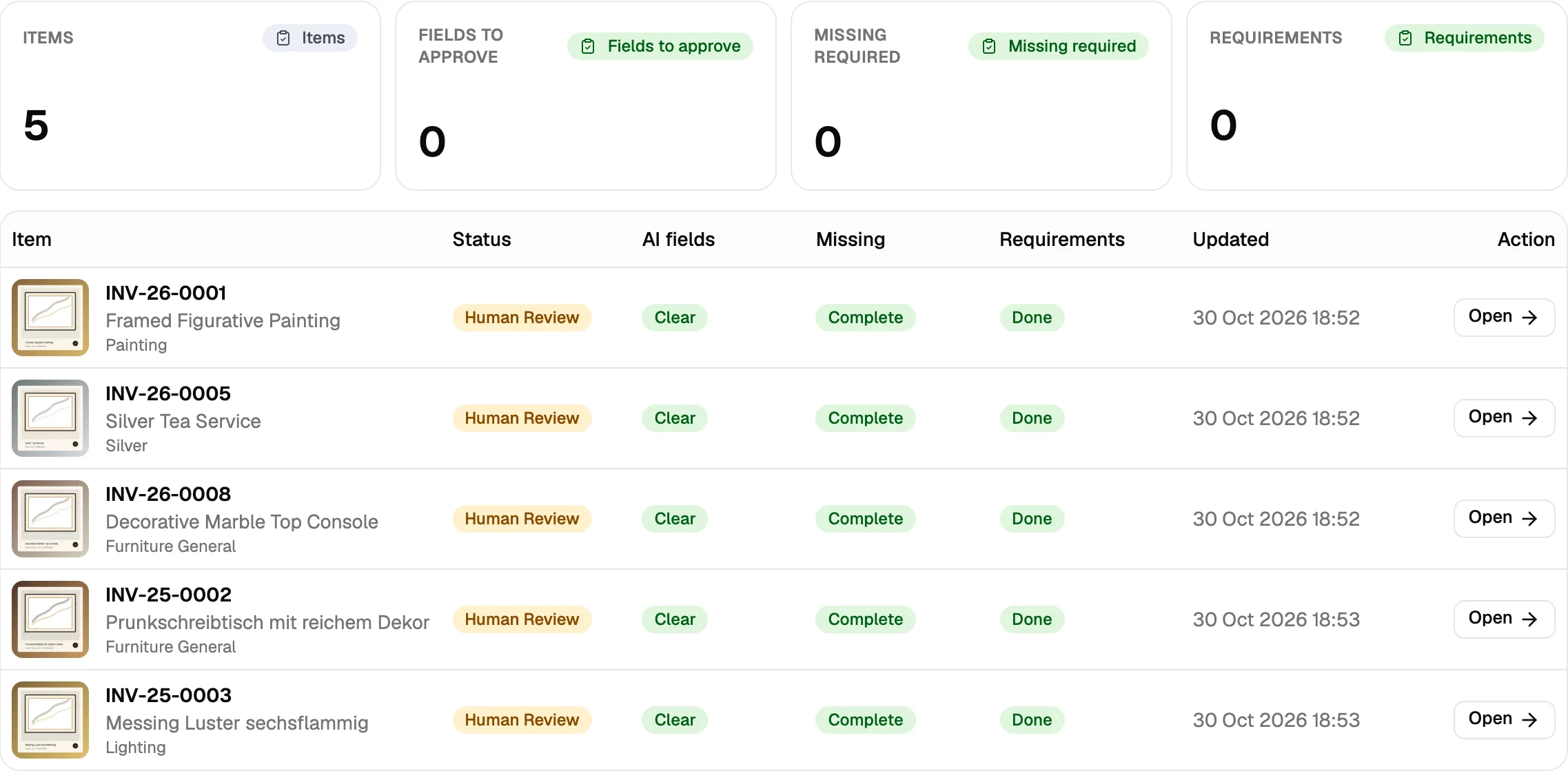Click the clipboard icon in Fields to approve badge
The width and height of the screenshot is (1568, 771).
pyautogui.click(x=588, y=46)
